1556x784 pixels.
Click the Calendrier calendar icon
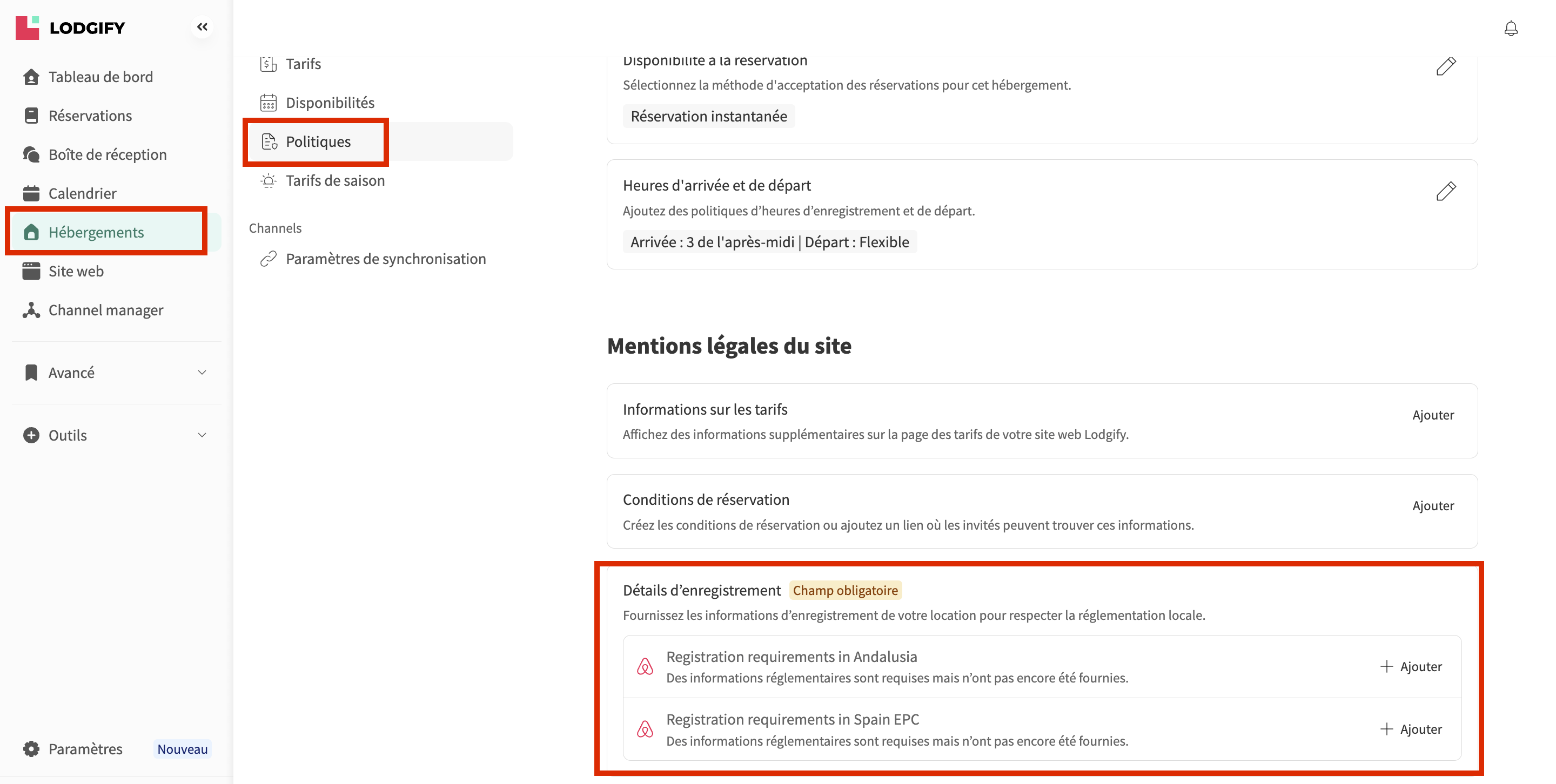point(31,194)
